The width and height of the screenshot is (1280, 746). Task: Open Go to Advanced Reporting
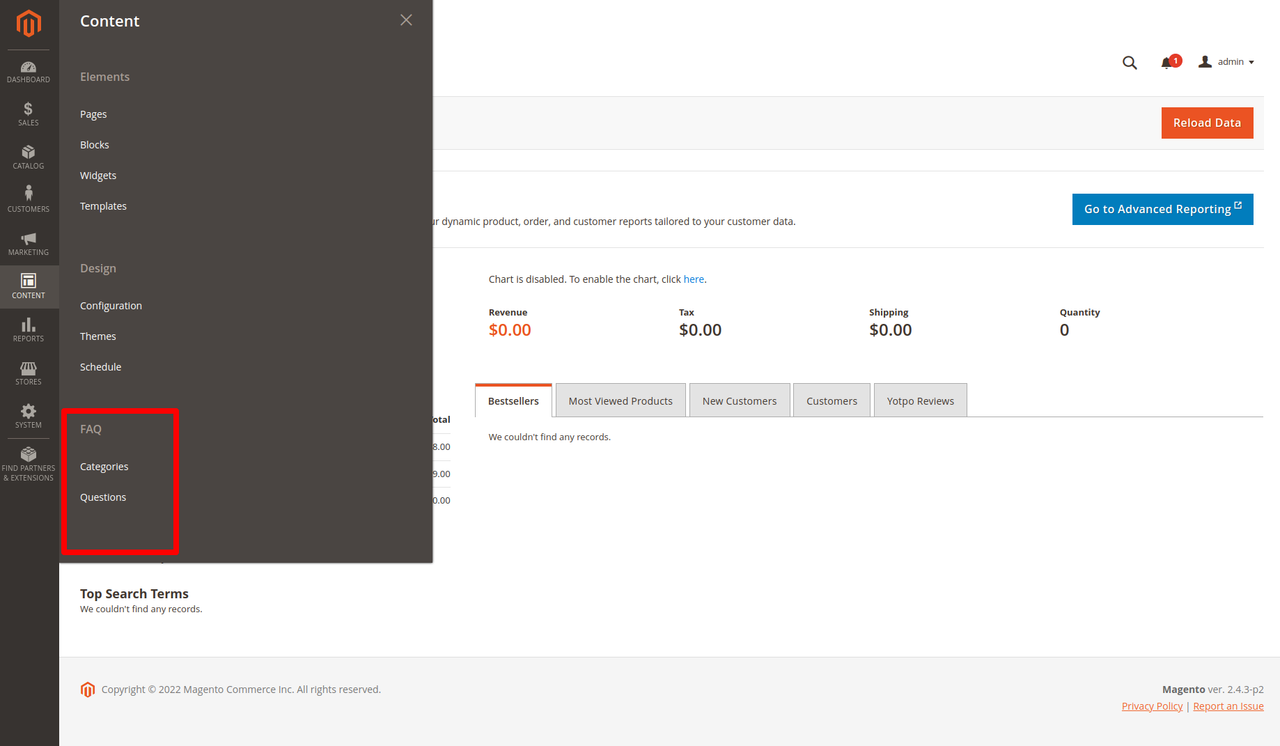click(x=1162, y=209)
